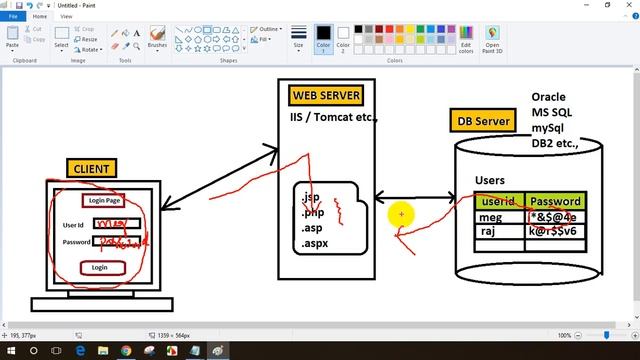The height and width of the screenshot is (360, 640).
Task: Choose the Down arrow shape
Action: click(179, 49)
